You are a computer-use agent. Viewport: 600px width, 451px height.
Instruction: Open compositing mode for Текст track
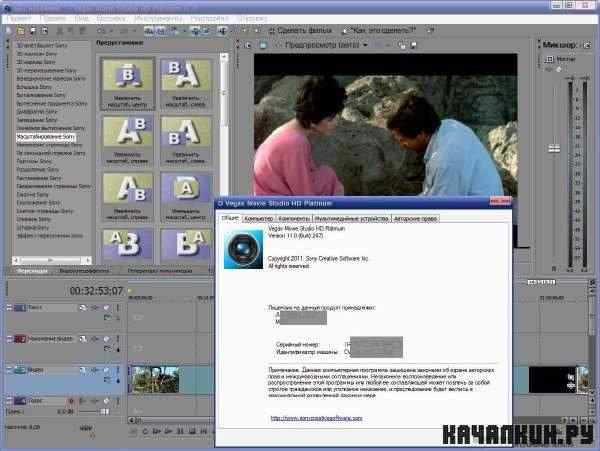(x=108, y=317)
